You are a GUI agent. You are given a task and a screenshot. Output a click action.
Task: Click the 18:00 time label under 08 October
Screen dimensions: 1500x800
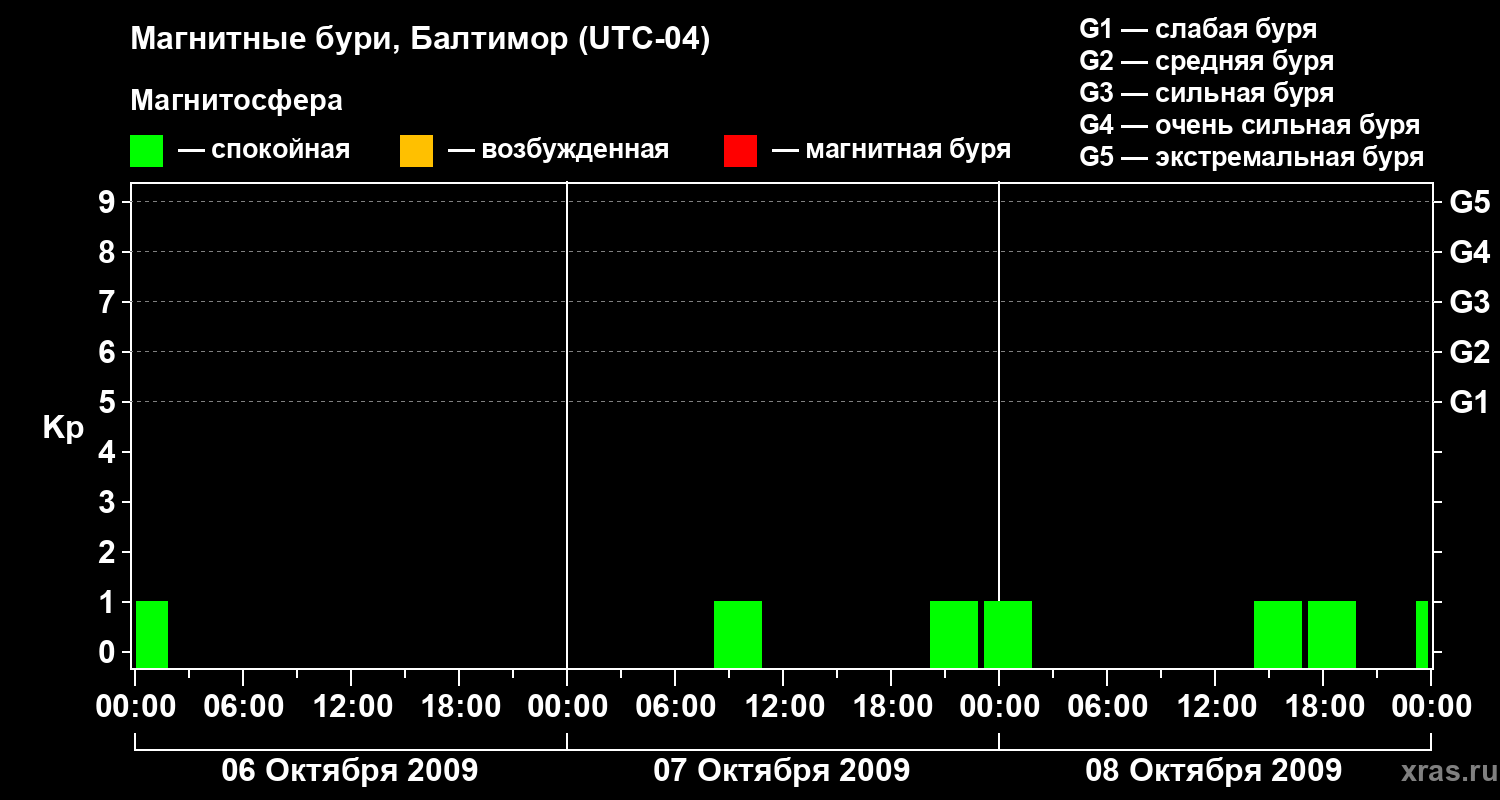tap(1323, 707)
